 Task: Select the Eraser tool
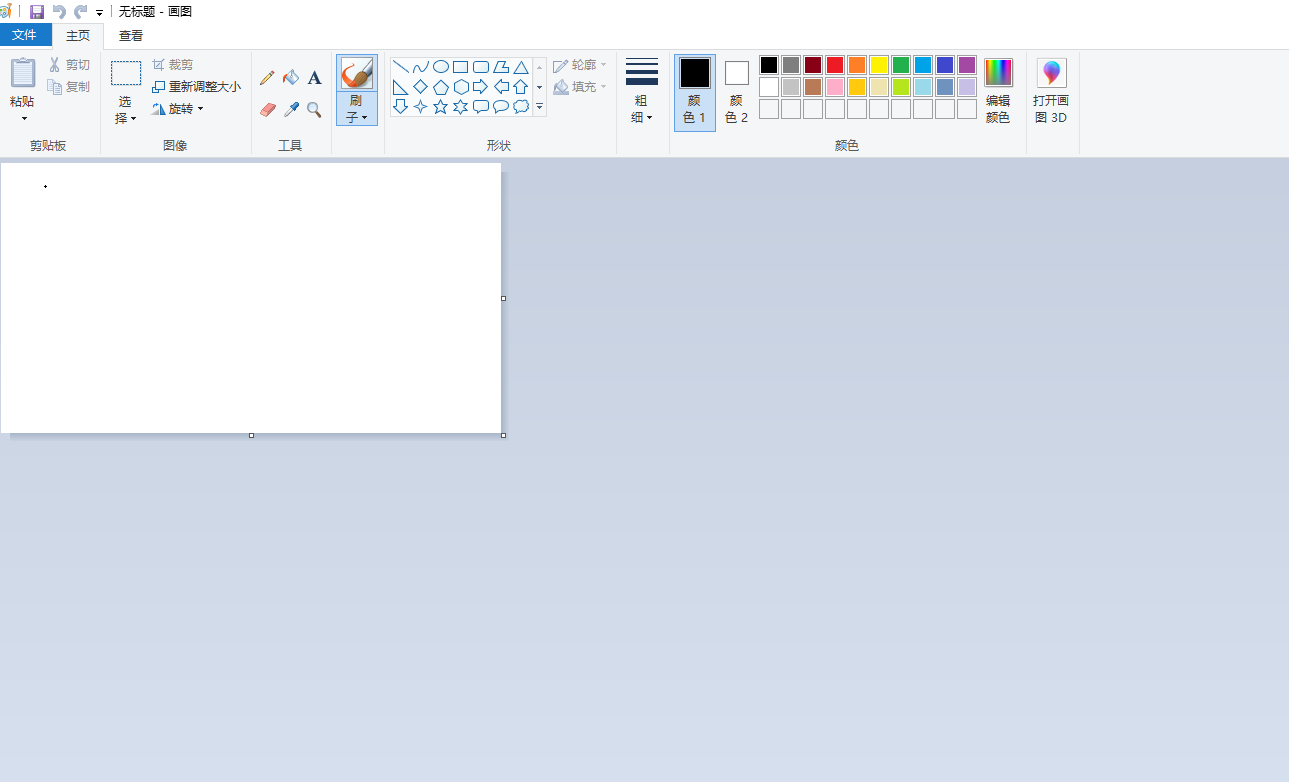[x=267, y=109]
